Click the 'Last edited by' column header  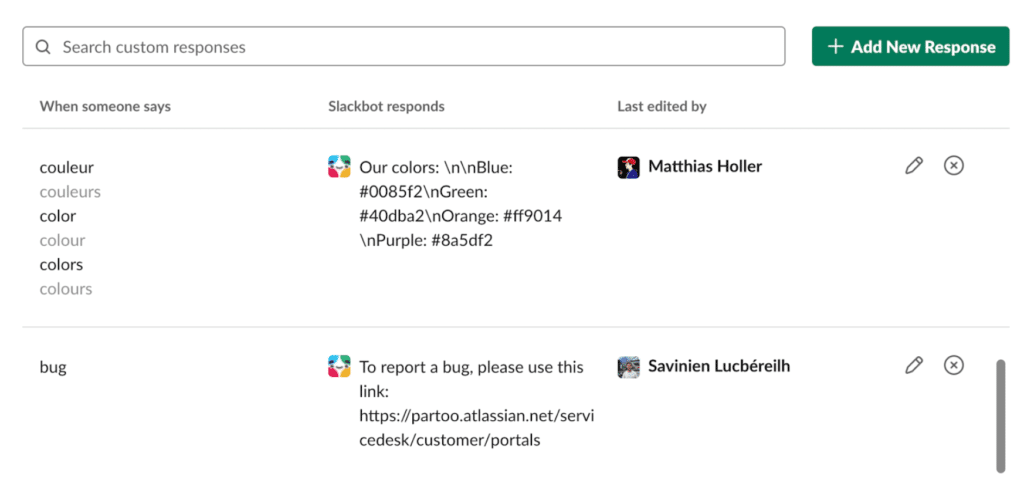coord(662,106)
